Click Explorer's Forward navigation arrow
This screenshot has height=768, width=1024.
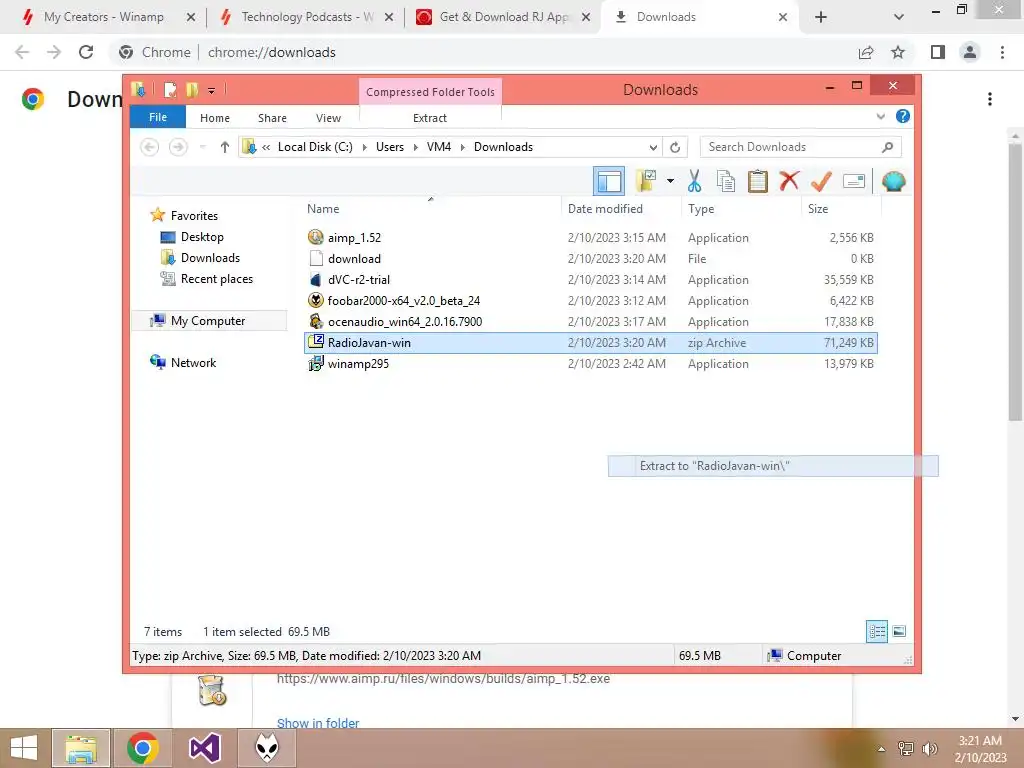point(178,147)
